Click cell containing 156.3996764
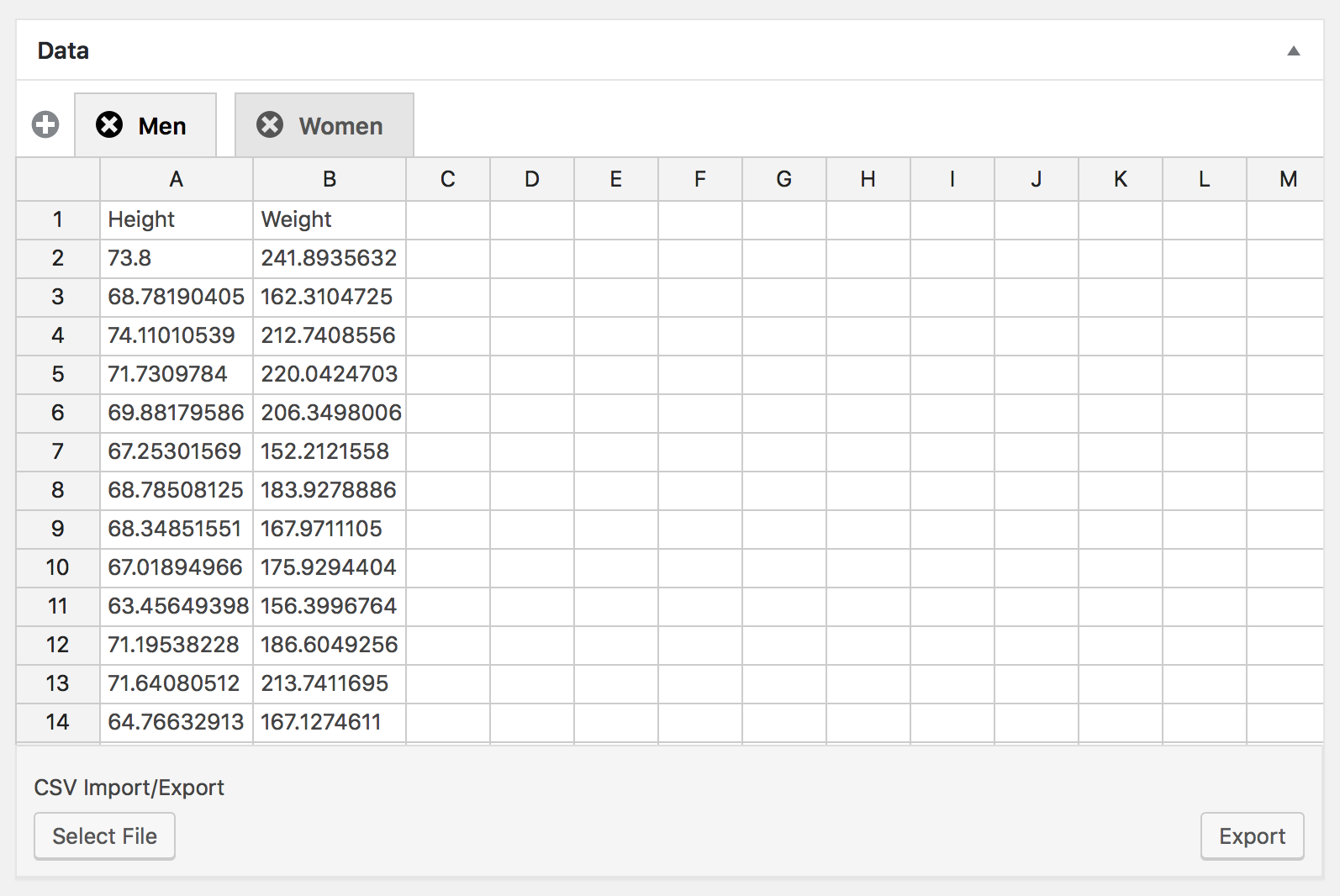The image size is (1340, 896). tap(330, 607)
